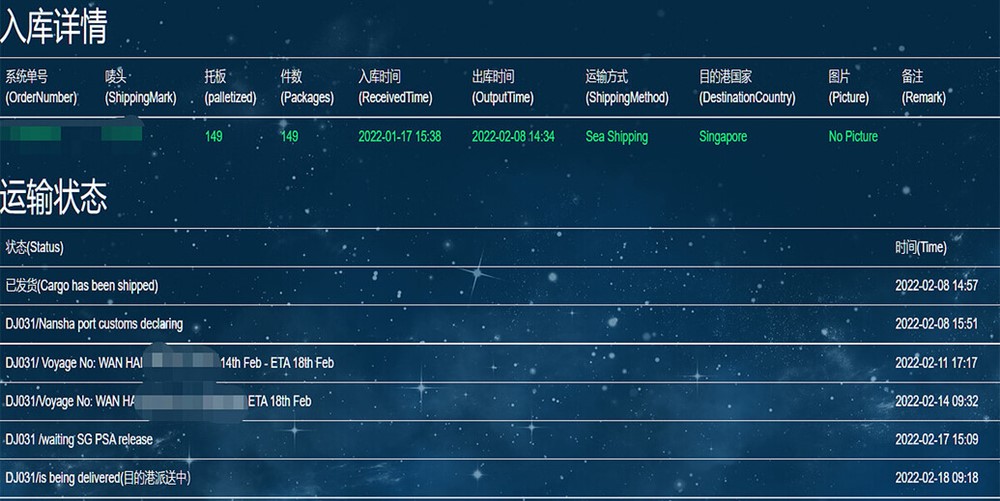Select the 149 value under Packages
The height and width of the screenshot is (501, 1000).
coord(289,136)
